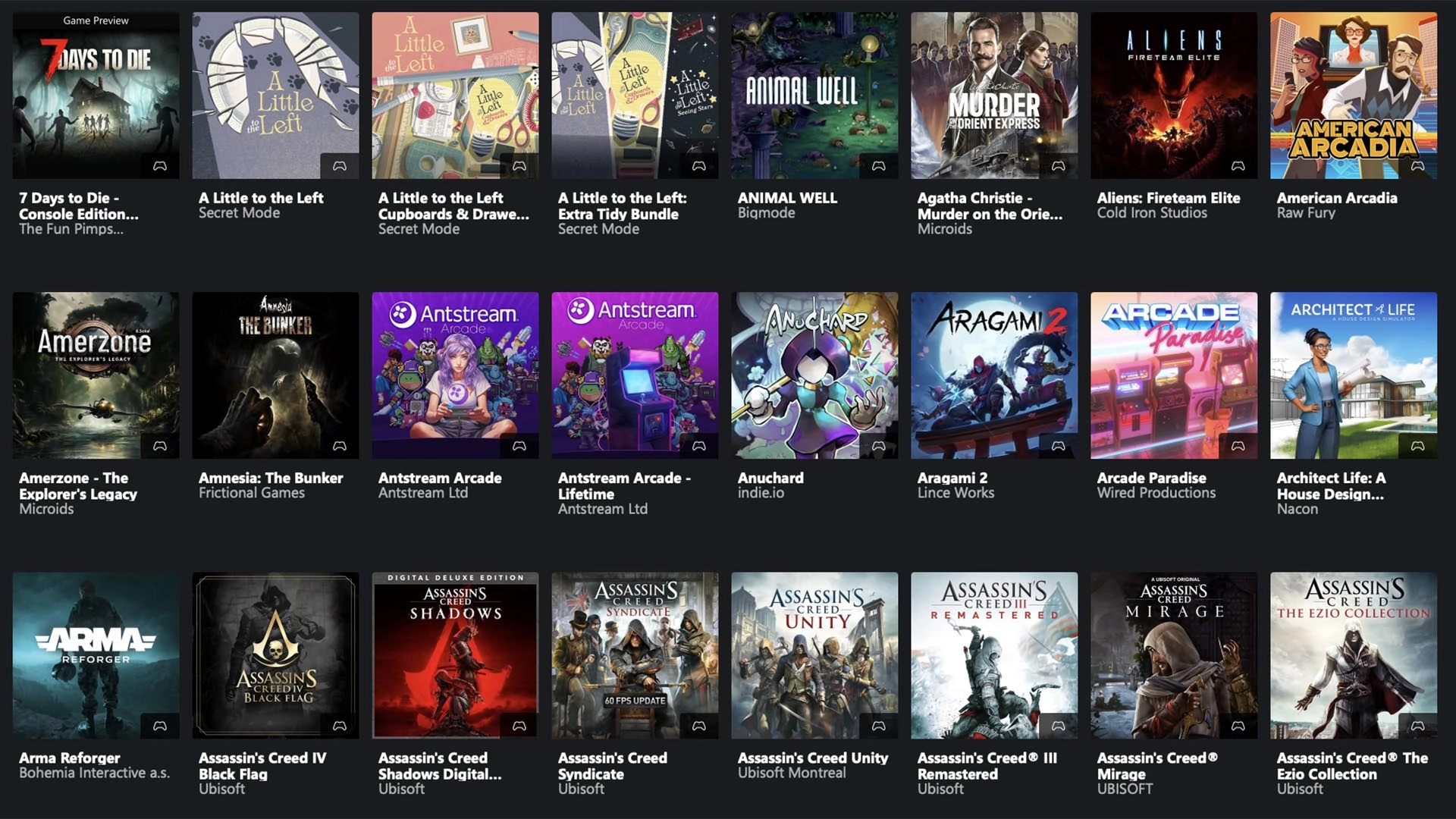Click the A Little to the Left: Extra Tidy Bundle title
Viewport: 1456px width, 819px height.
tap(623, 206)
